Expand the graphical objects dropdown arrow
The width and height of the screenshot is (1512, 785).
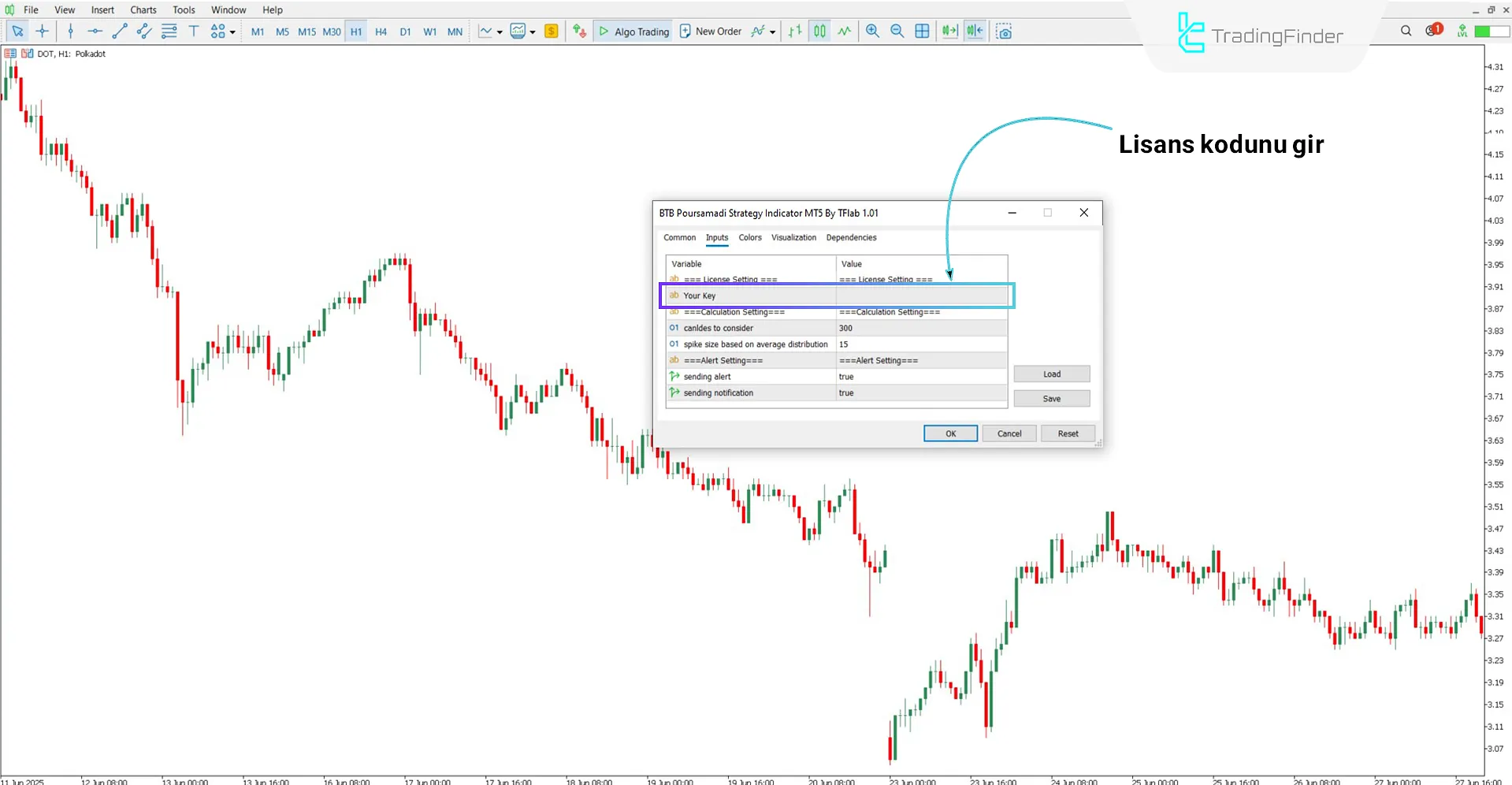tap(232, 32)
